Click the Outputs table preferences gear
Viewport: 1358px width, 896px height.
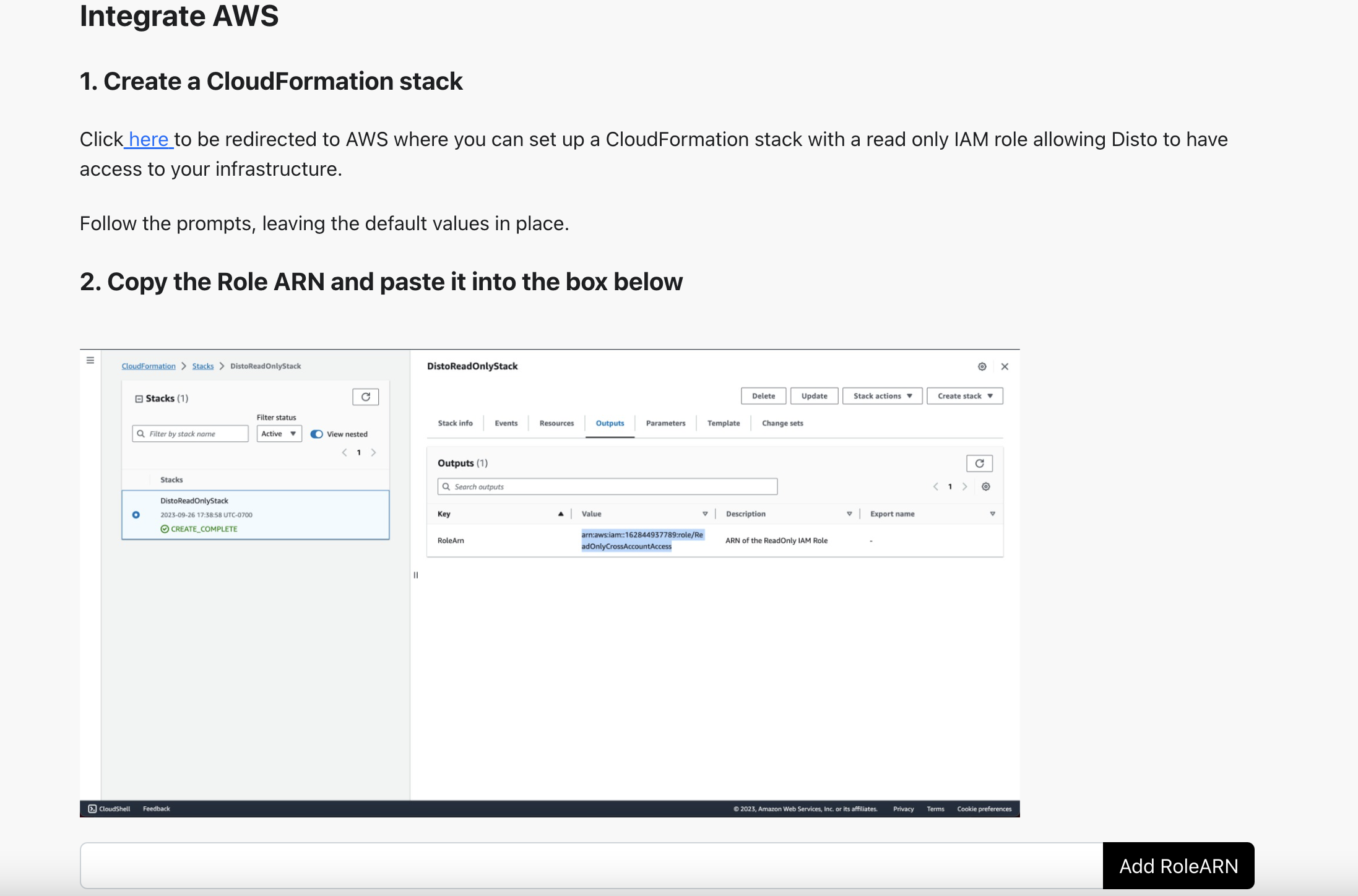986,487
